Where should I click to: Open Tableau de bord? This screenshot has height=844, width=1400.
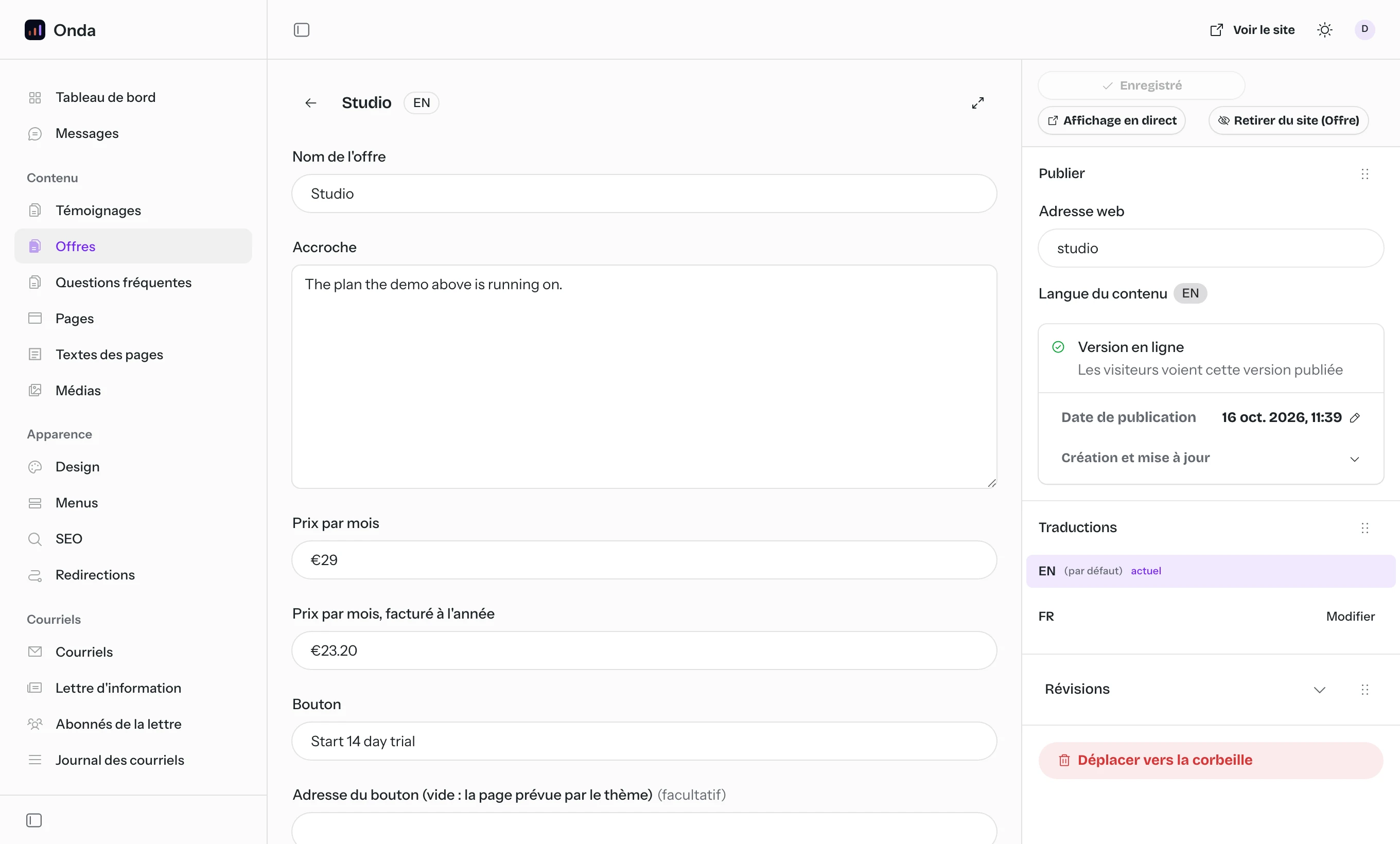coord(133,97)
